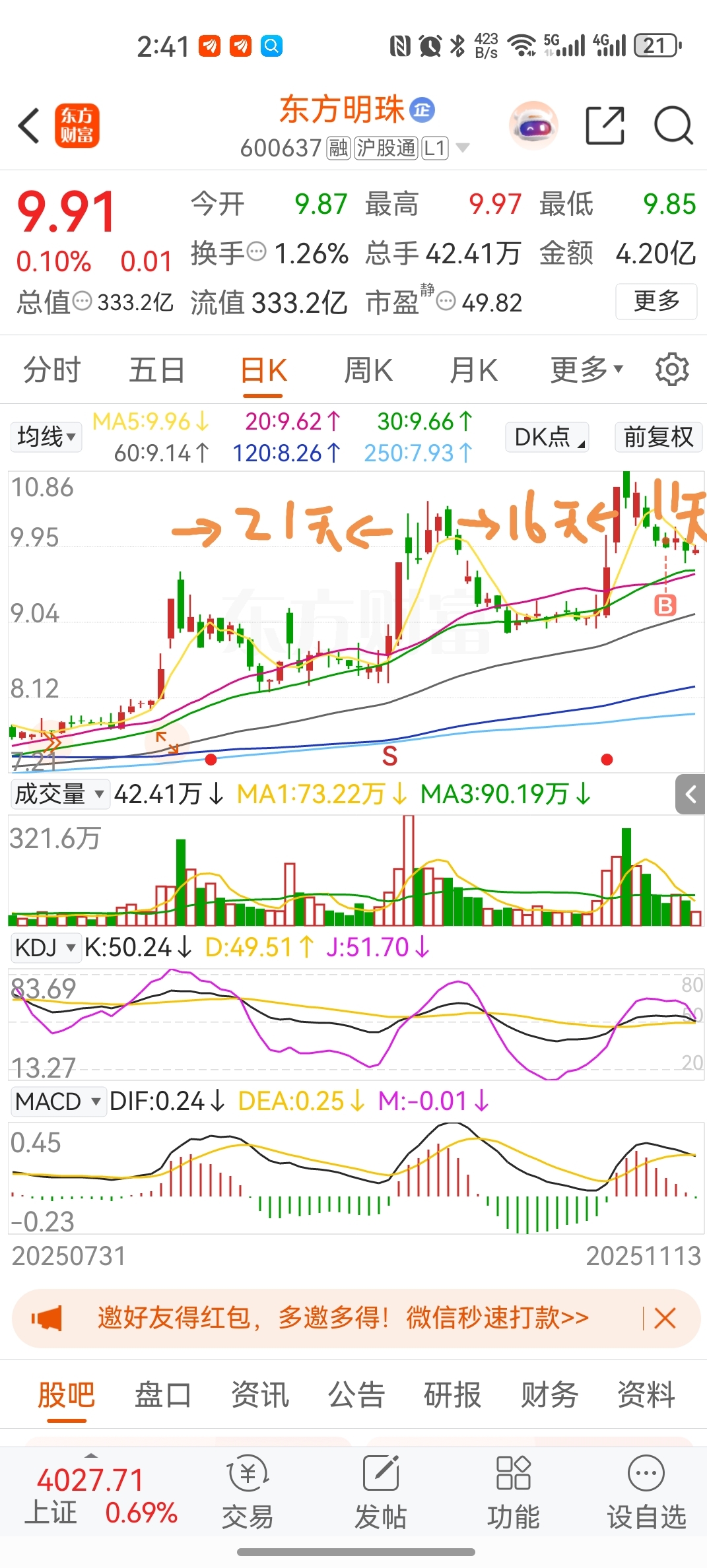Toggle the 前复权 adjustment button

(658, 437)
